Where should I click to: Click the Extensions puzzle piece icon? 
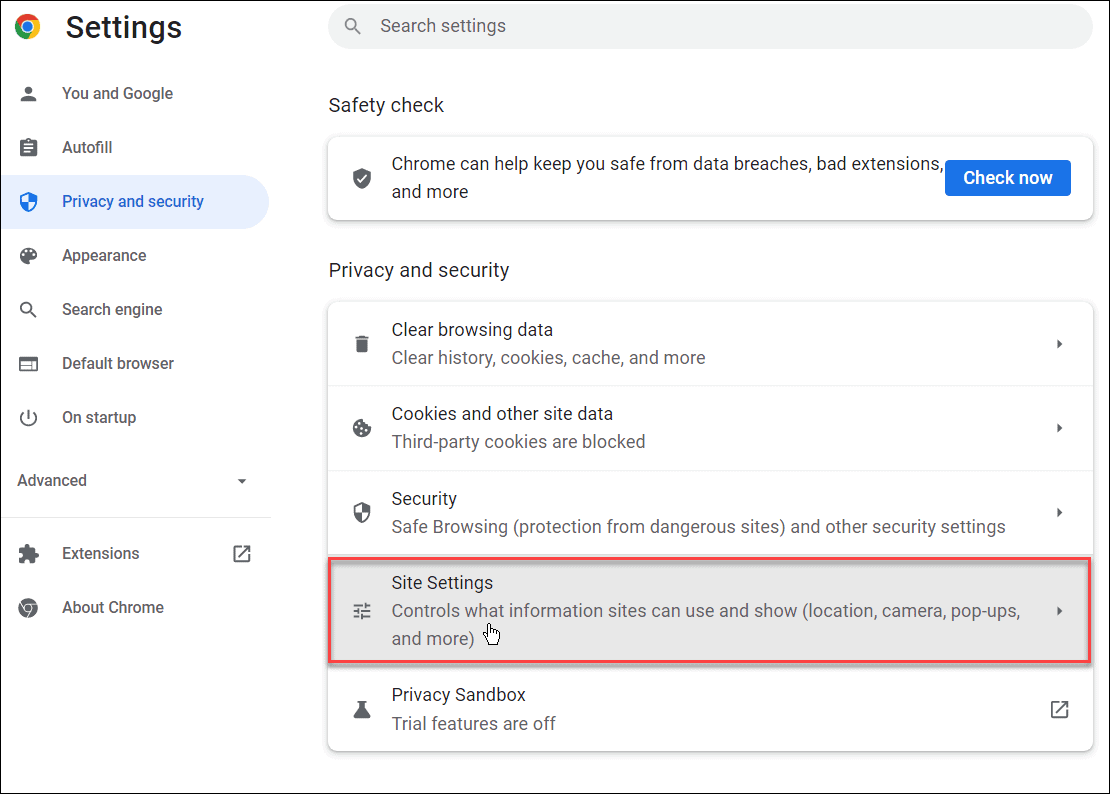coord(28,553)
